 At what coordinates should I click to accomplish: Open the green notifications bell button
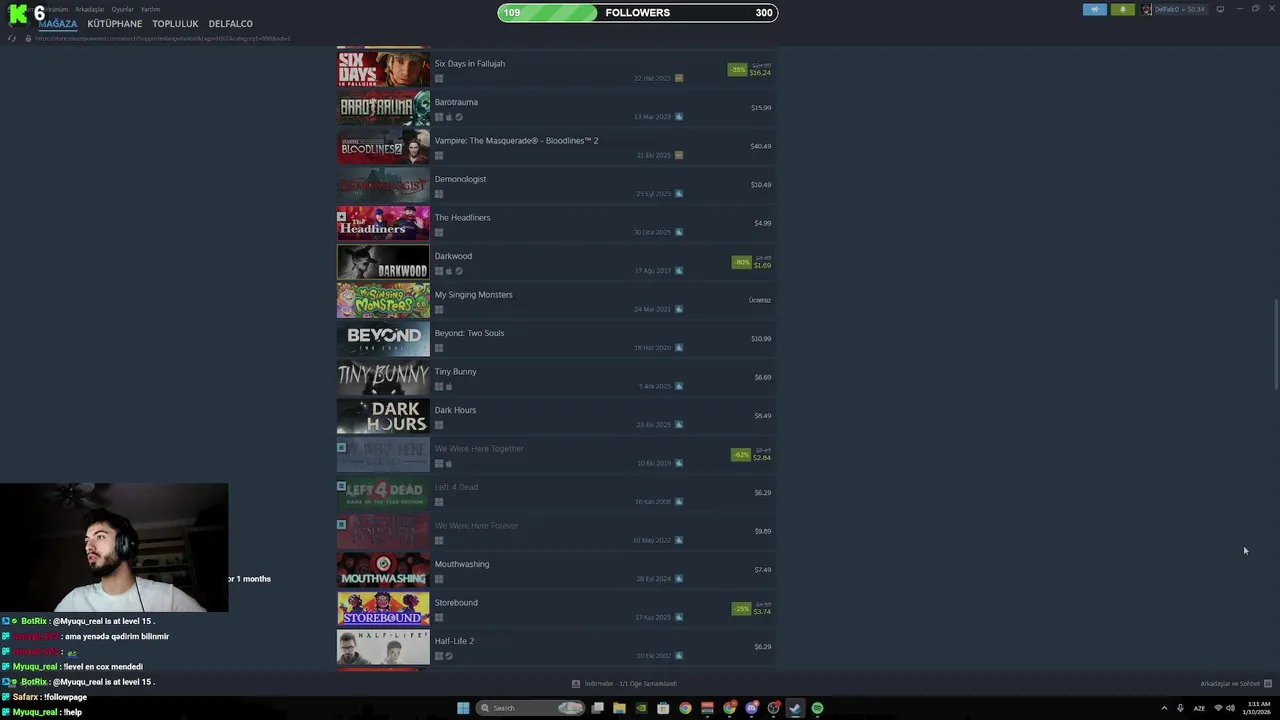pyautogui.click(x=1122, y=9)
